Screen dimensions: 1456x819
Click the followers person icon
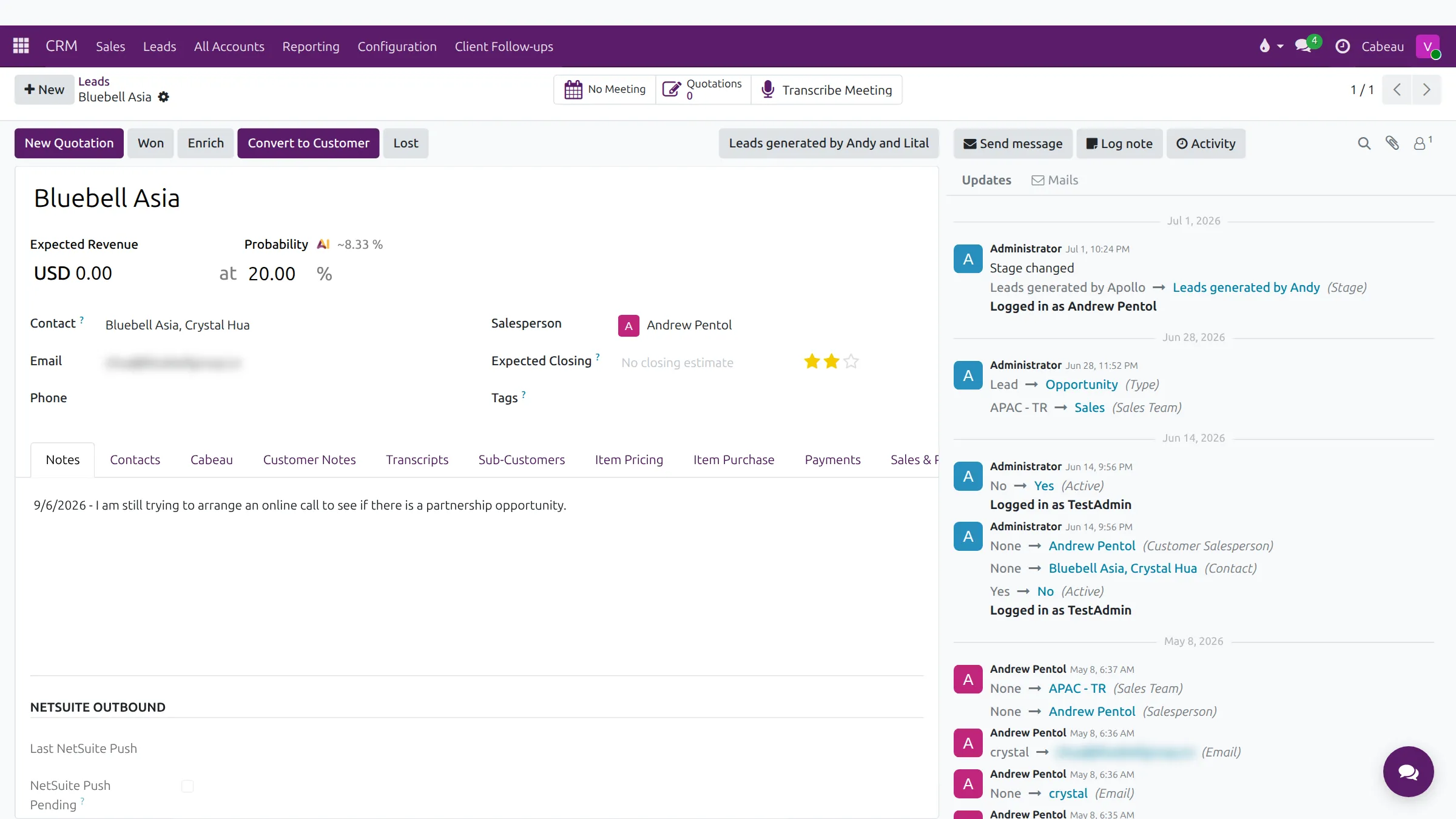coord(1421,143)
